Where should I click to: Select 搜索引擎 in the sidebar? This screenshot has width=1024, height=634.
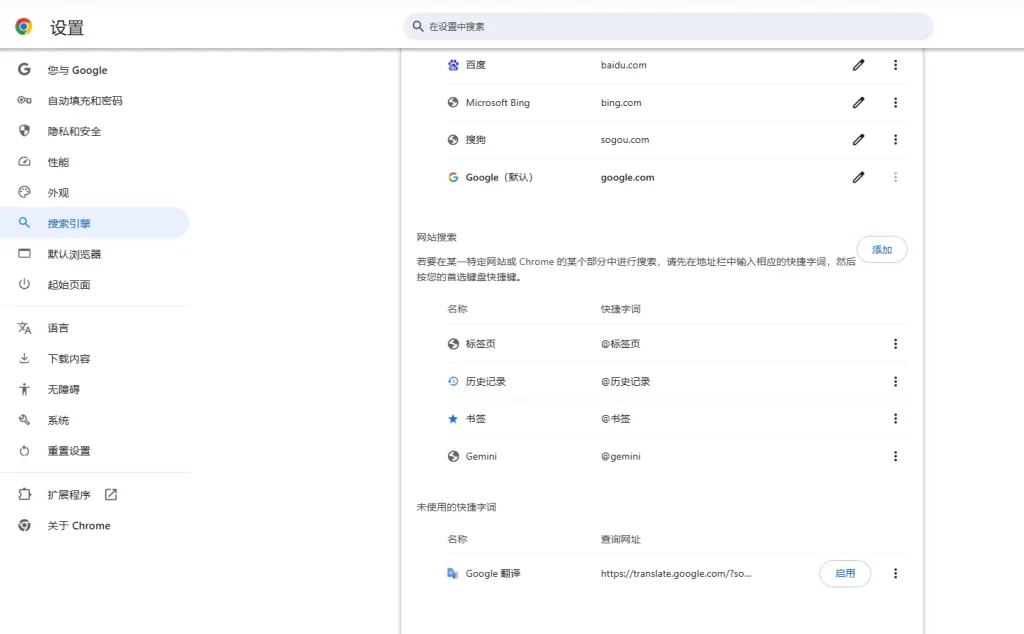point(95,223)
